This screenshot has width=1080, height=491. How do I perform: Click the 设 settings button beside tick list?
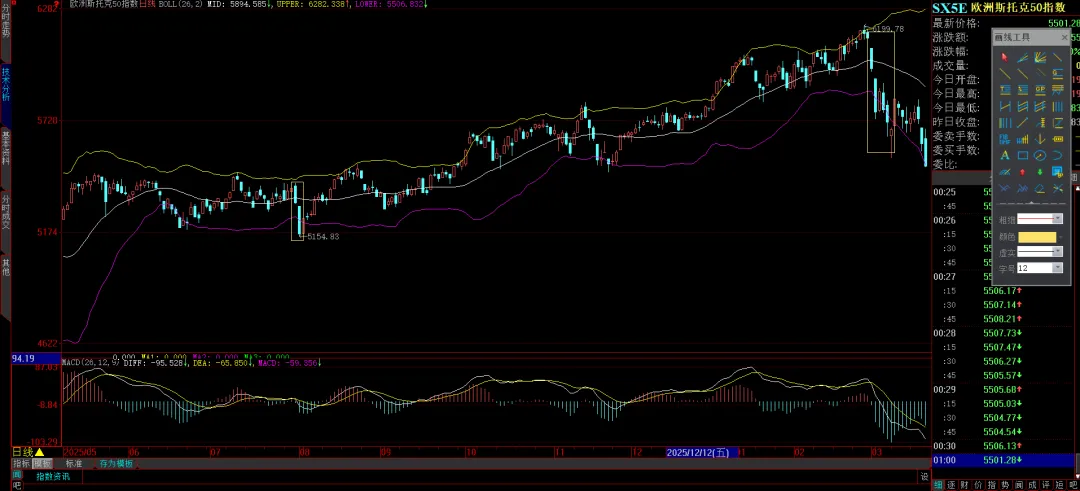coord(925,477)
